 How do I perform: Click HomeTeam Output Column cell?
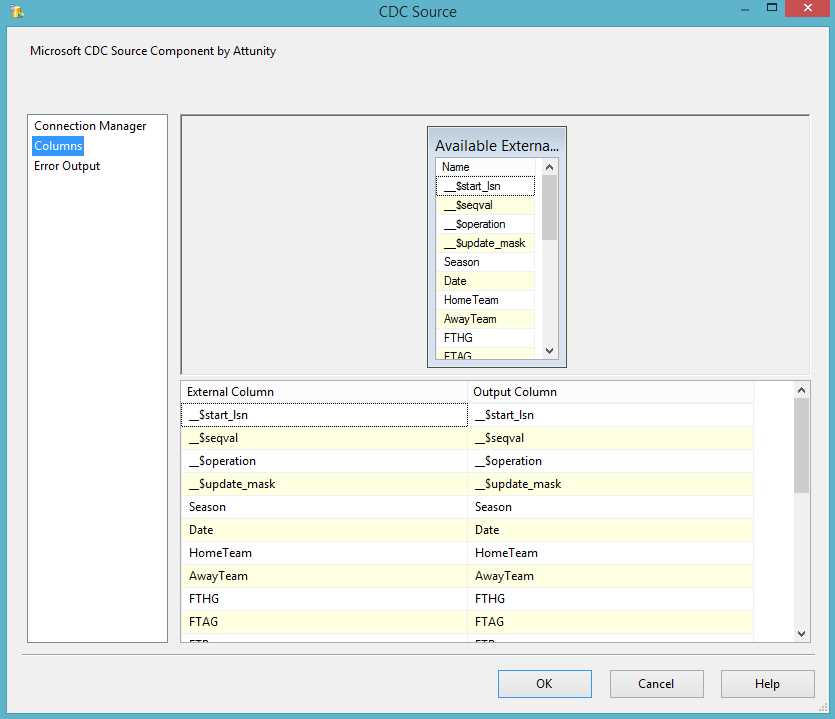click(x=610, y=553)
